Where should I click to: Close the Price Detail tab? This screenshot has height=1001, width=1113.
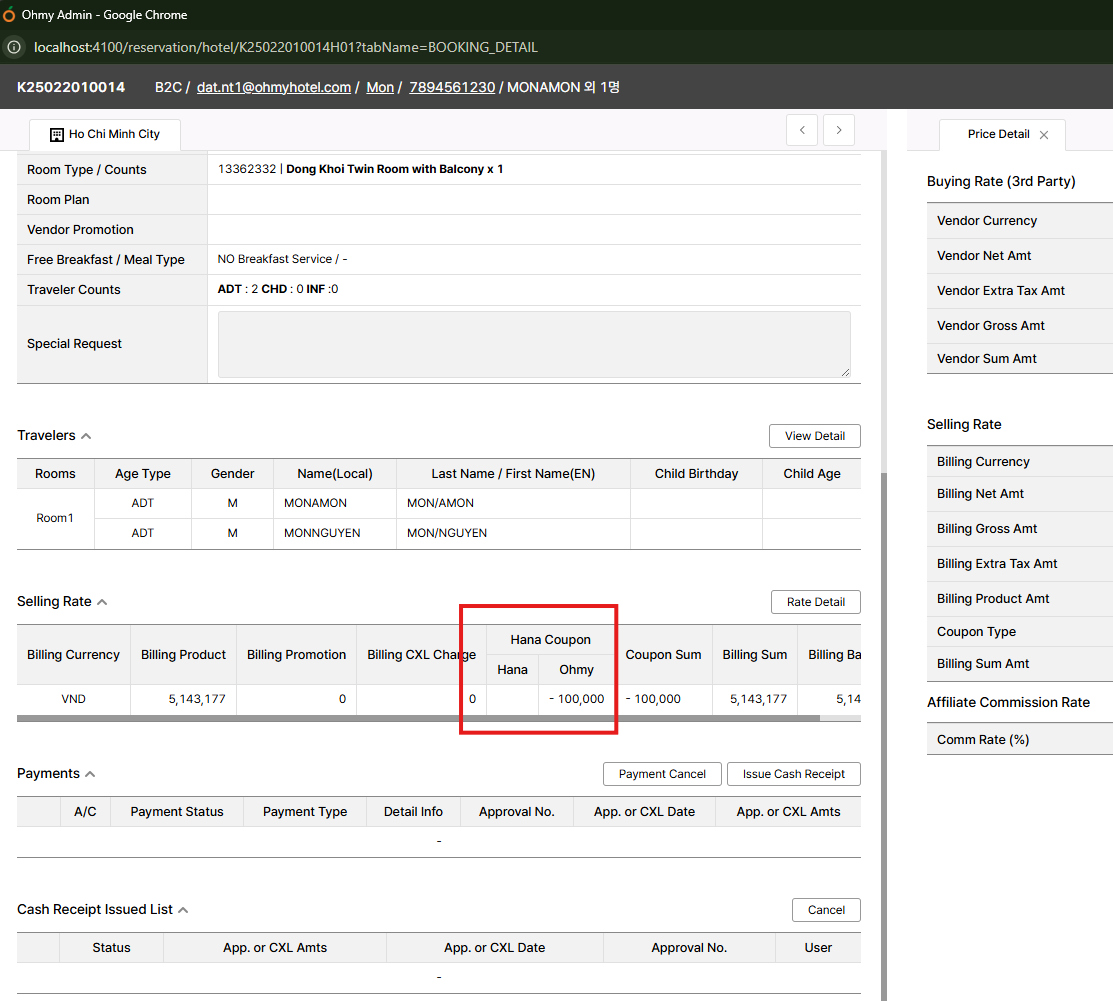[1044, 135]
